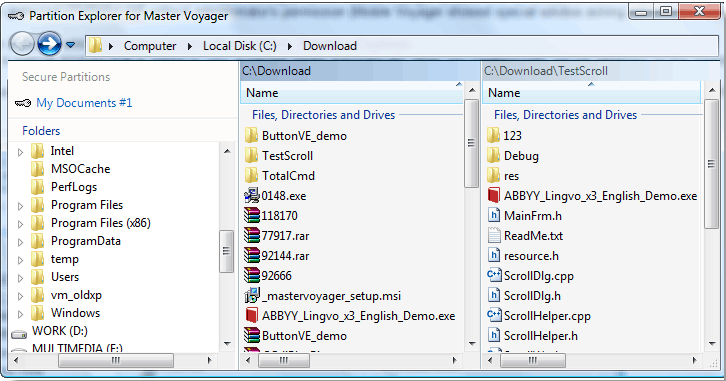Click the forward navigation arrow button
Image resolution: width=726 pixels, height=381 pixels.
49,44
